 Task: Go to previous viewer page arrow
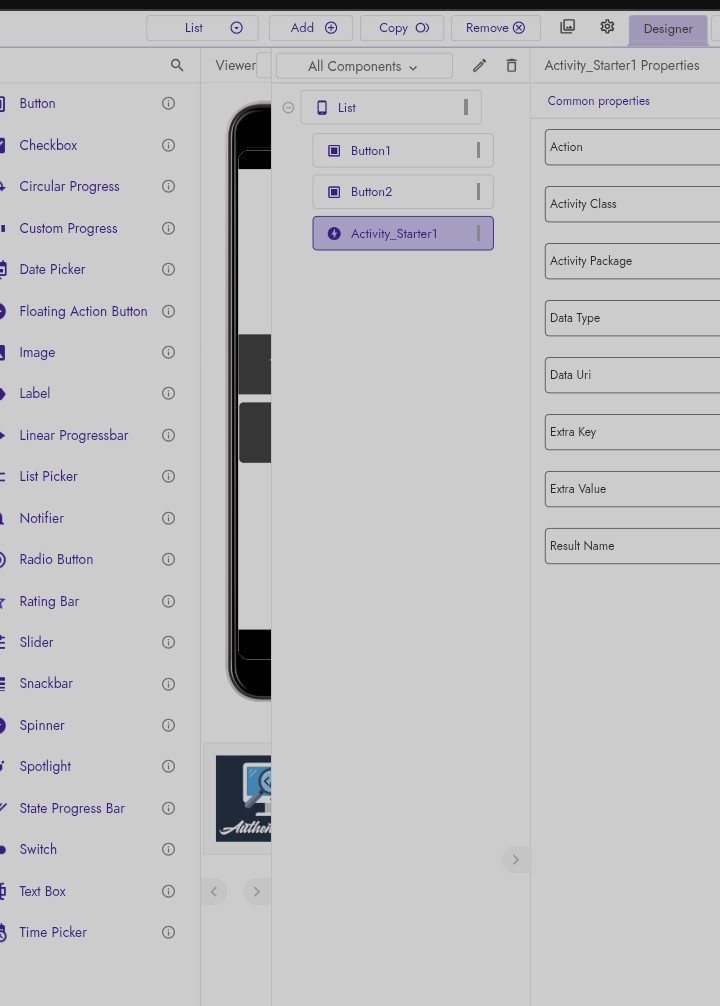coord(214,891)
